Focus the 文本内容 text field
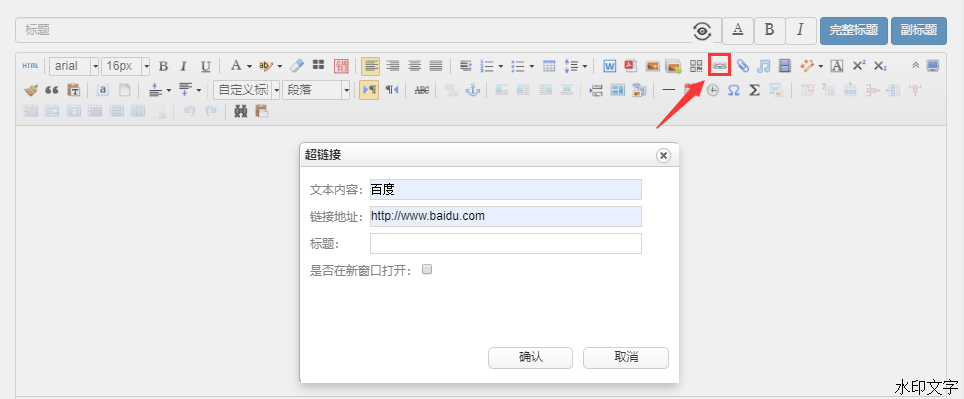 505,189
